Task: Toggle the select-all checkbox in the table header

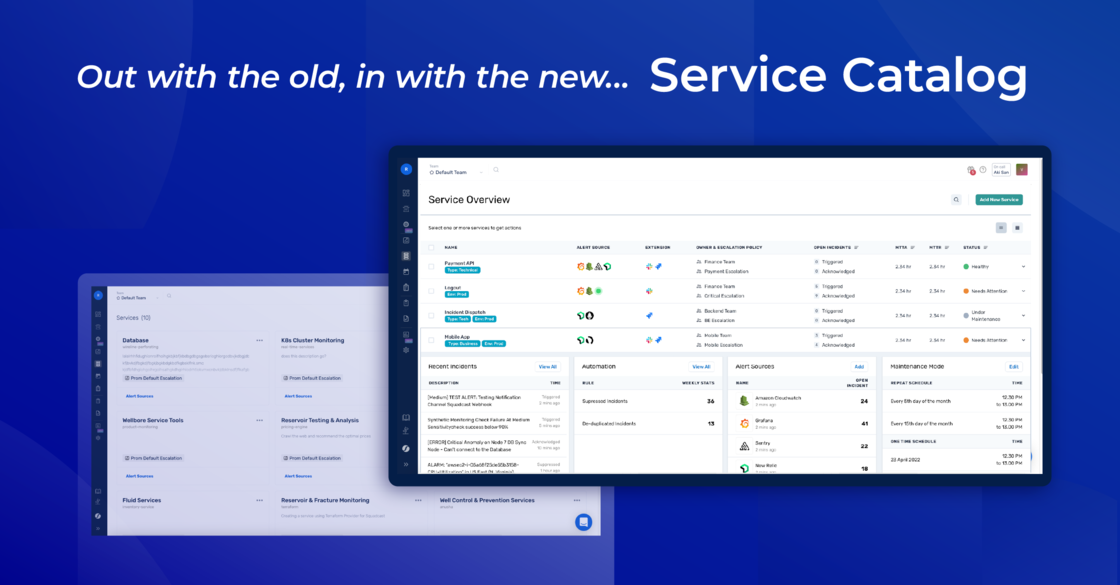Action: (431, 248)
